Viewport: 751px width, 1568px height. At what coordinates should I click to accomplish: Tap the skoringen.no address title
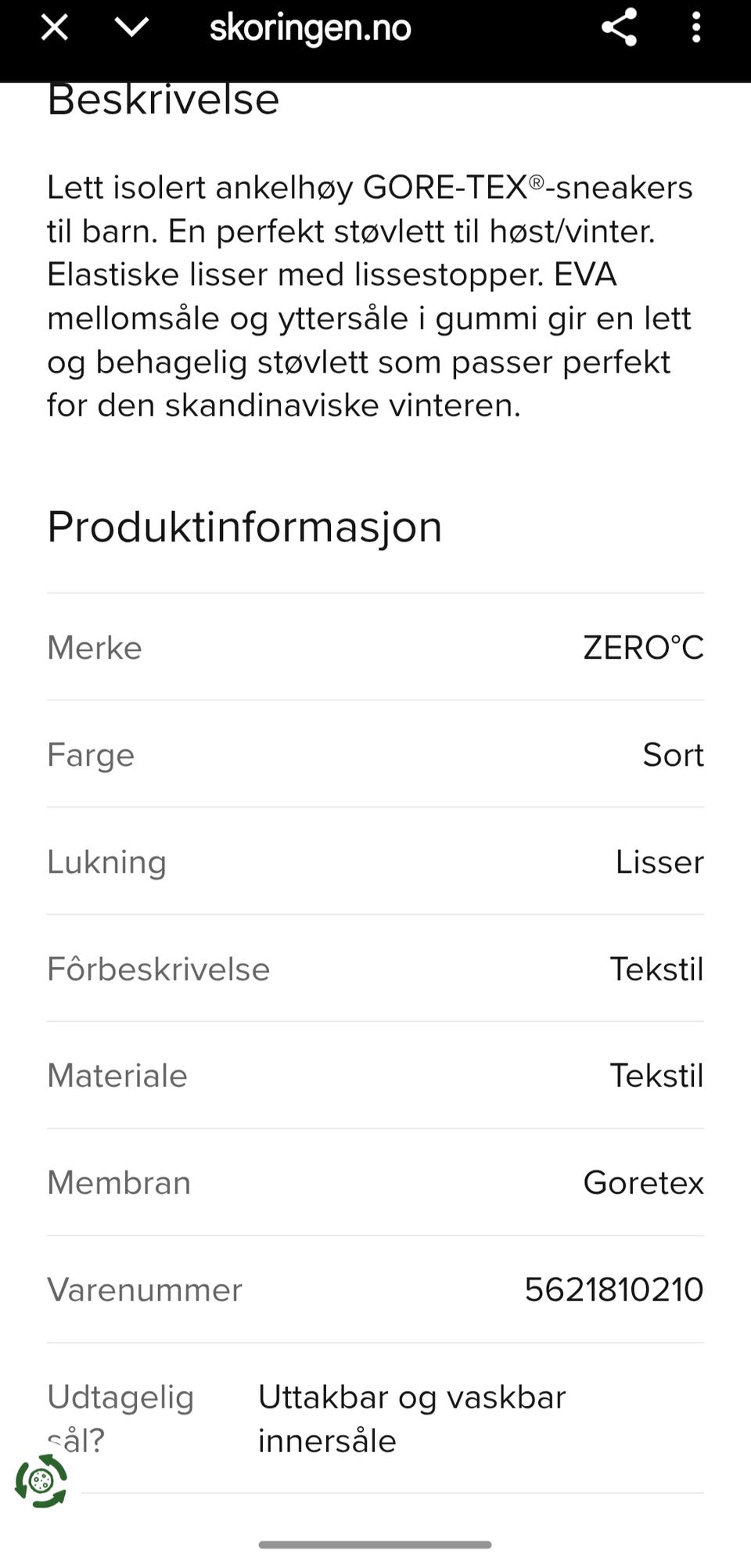(x=310, y=28)
